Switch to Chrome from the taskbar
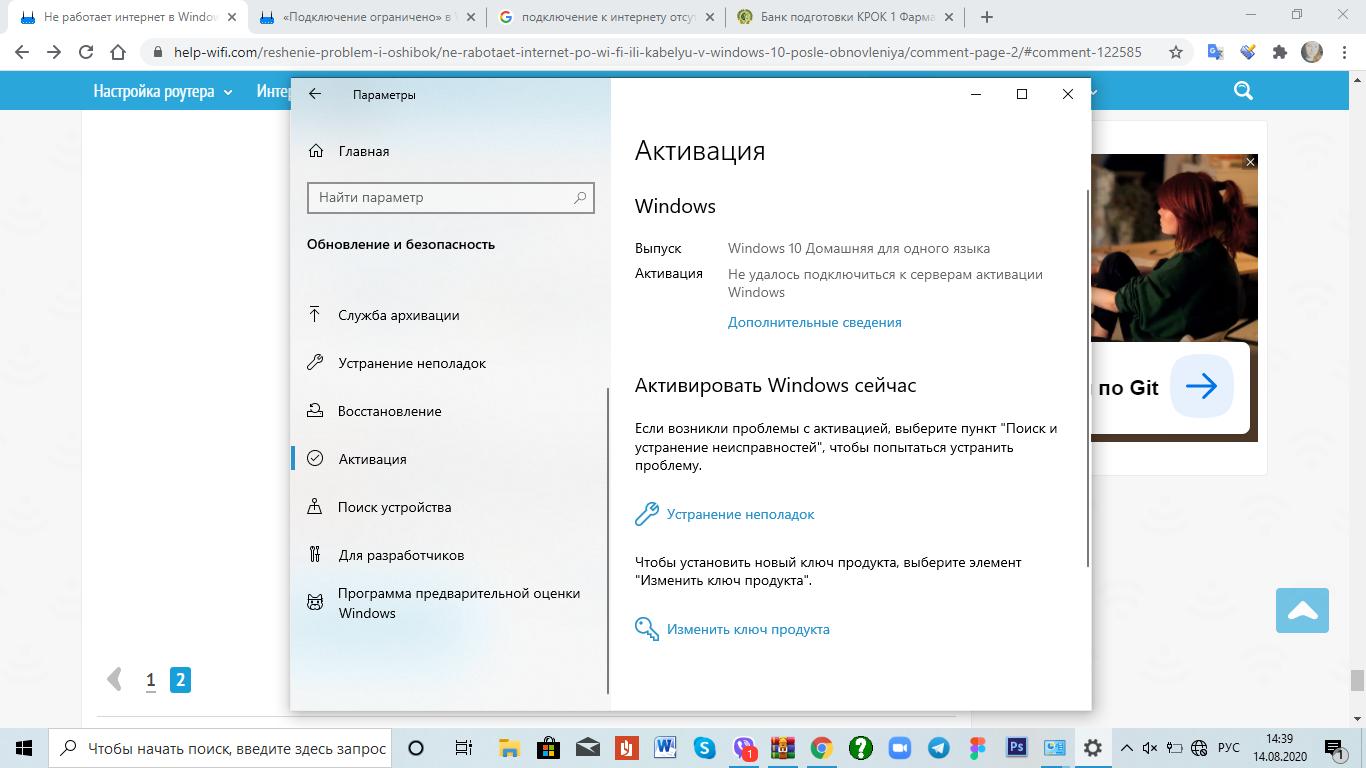The width and height of the screenshot is (1366, 768). (x=821, y=748)
